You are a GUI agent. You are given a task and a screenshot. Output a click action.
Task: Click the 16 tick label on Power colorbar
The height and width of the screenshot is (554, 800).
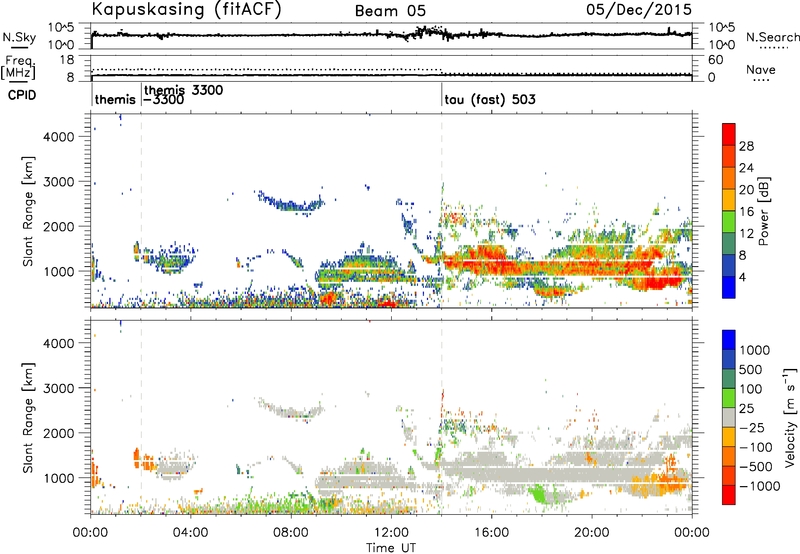pos(746,212)
